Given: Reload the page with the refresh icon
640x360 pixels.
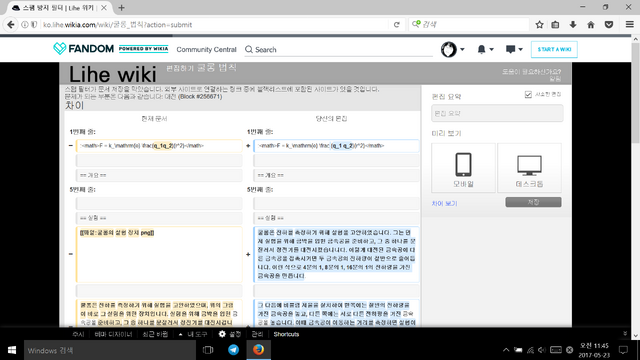Looking at the screenshot, I should [396, 24].
